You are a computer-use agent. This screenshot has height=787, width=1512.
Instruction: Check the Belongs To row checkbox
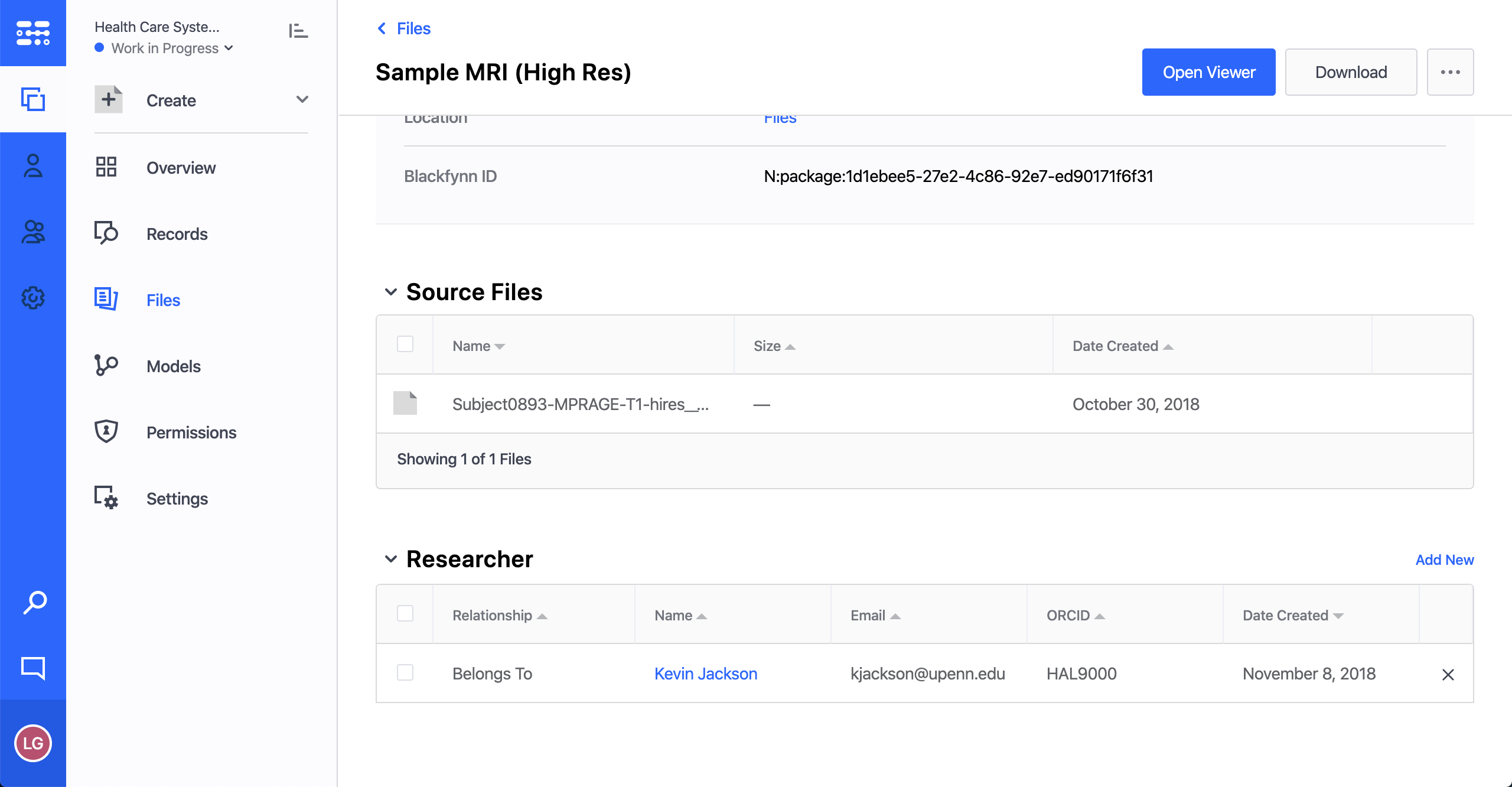pos(405,672)
